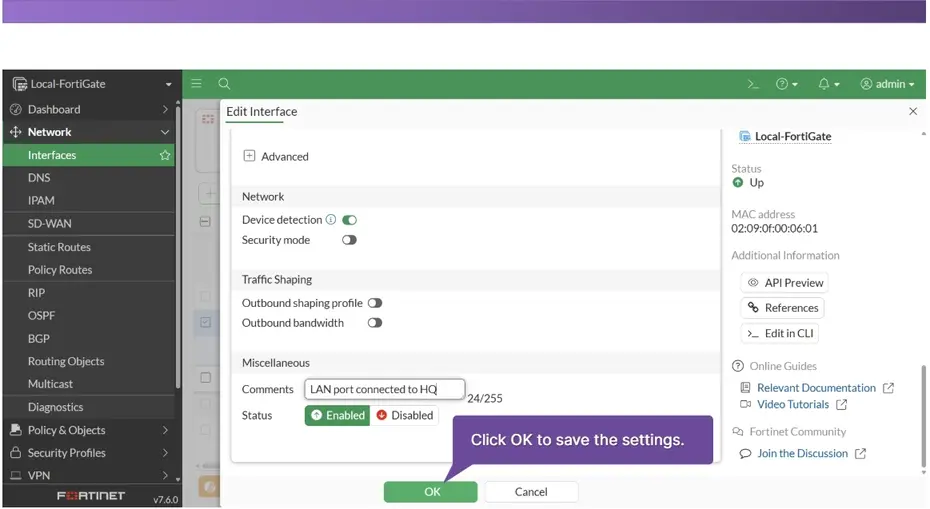Click the Dashboard gauge icon in the sidebar
This screenshot has width=930, height=509.
pyautogui.click(x=16, y=109)
